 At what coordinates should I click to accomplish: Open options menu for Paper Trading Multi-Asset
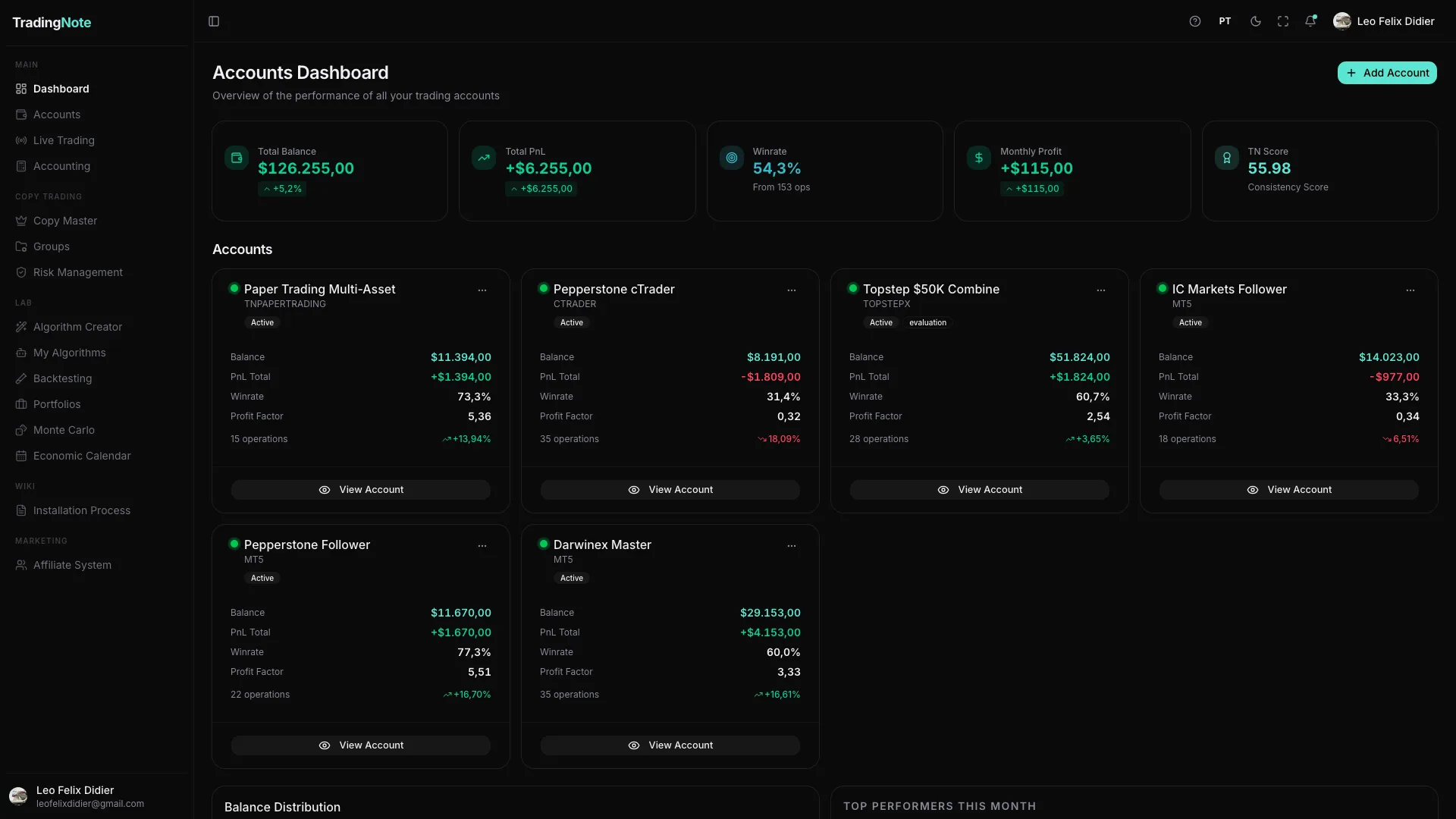coord(482,290)
